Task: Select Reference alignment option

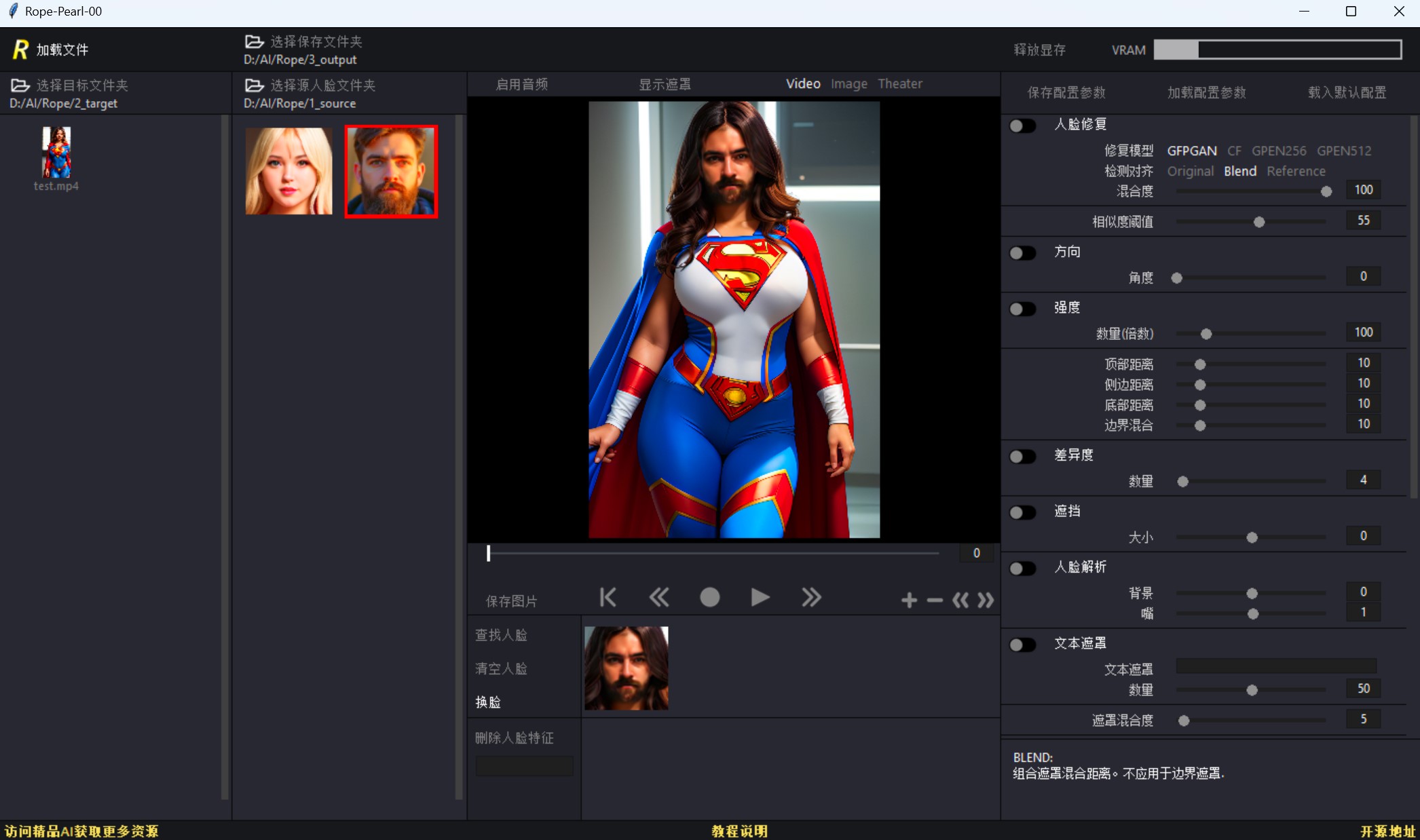Action: point(1296,171)
